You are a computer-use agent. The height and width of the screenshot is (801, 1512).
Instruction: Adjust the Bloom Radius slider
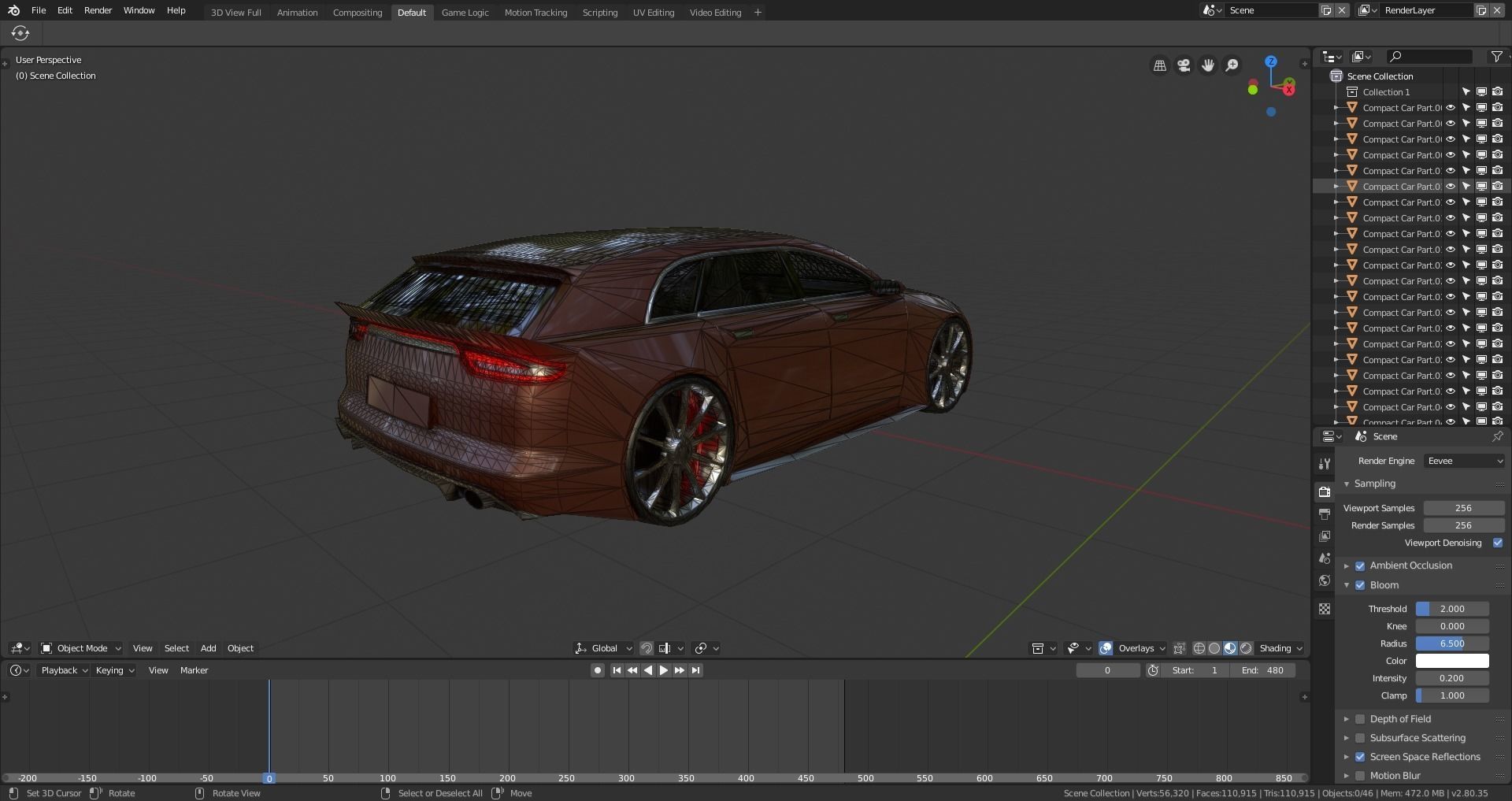click(x=1452, y=643)
